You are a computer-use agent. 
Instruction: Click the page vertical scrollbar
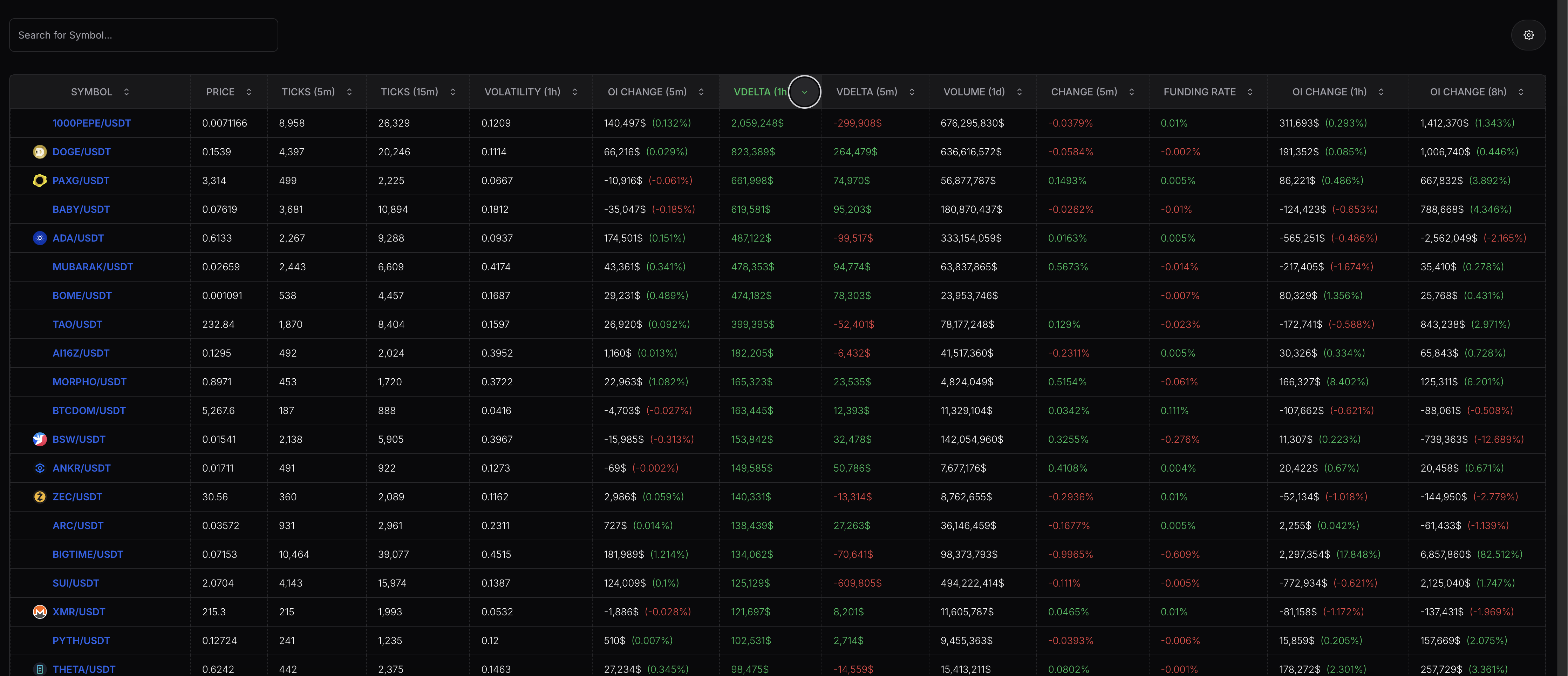pyautogui.click(x=1562, y=338)
